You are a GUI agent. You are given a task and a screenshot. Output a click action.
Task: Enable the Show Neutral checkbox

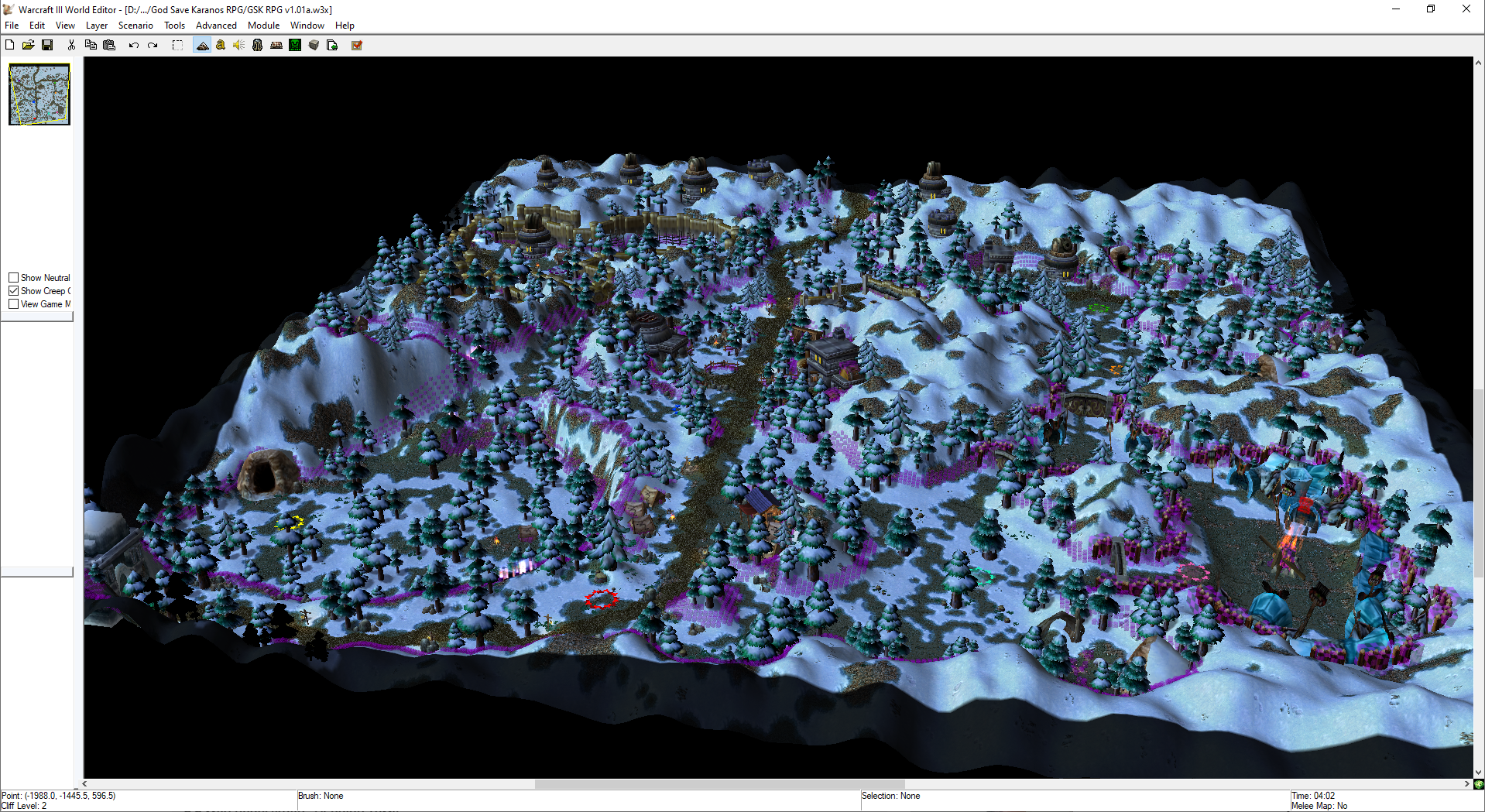tap(13, 278)
